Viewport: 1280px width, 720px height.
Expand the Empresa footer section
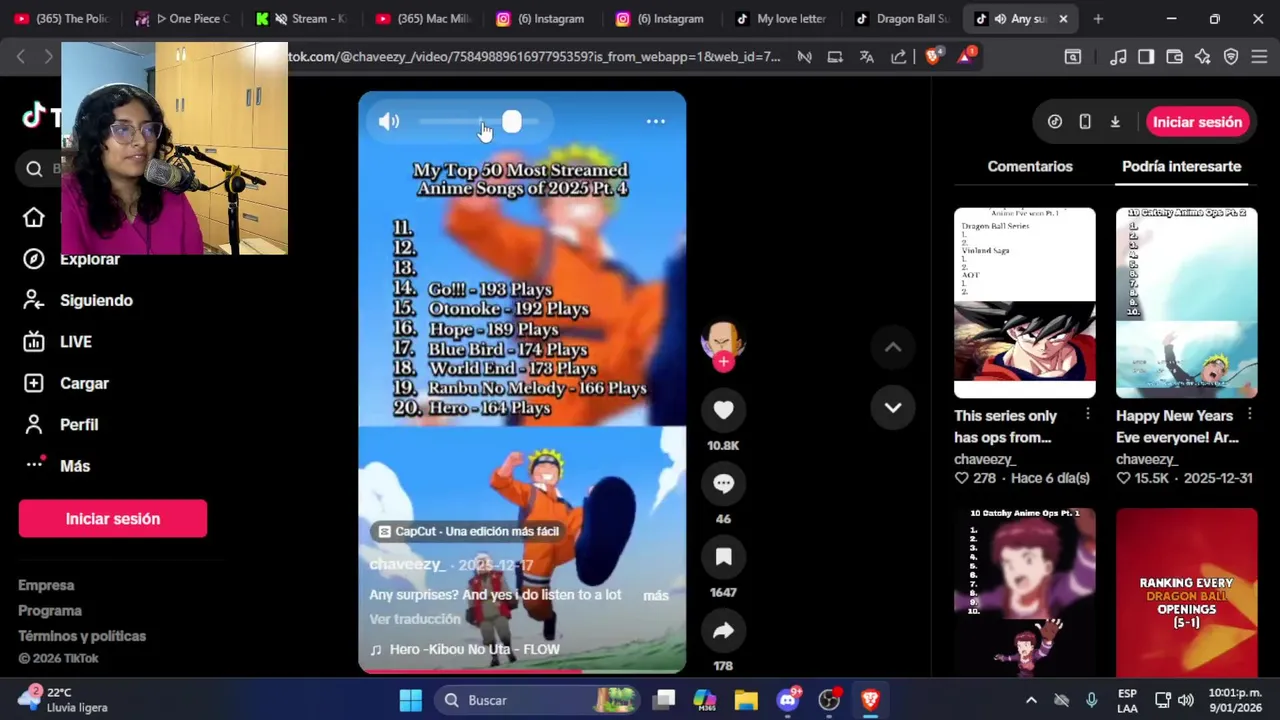click(46, 585)
